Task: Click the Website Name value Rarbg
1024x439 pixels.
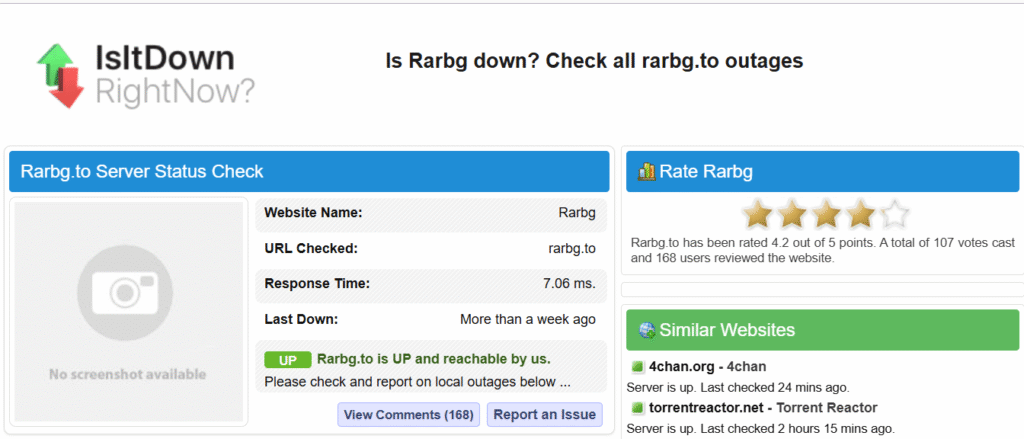Action: pos(577,213)
